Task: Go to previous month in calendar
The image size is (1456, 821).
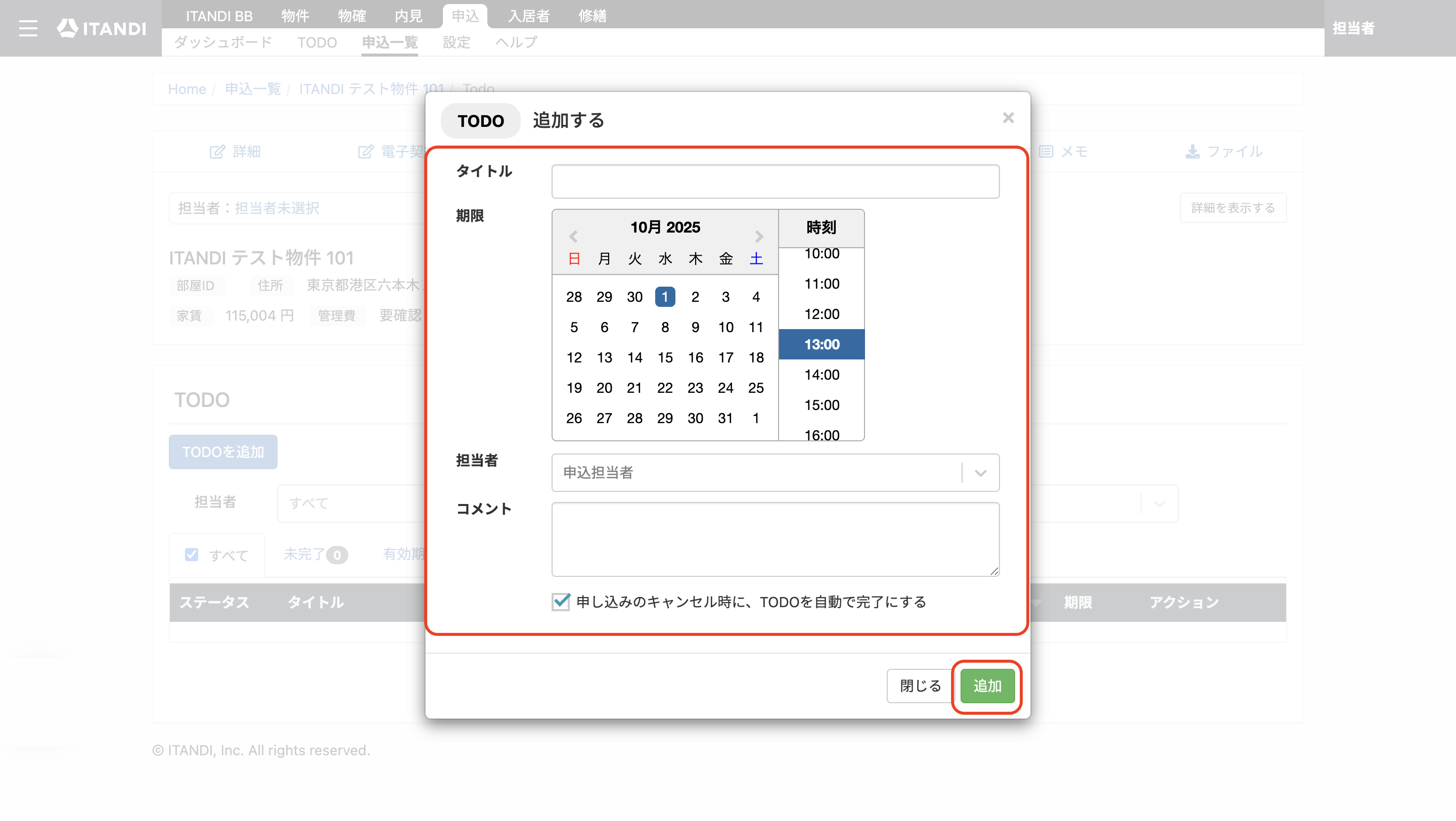Action: click(x=573, y=236)
